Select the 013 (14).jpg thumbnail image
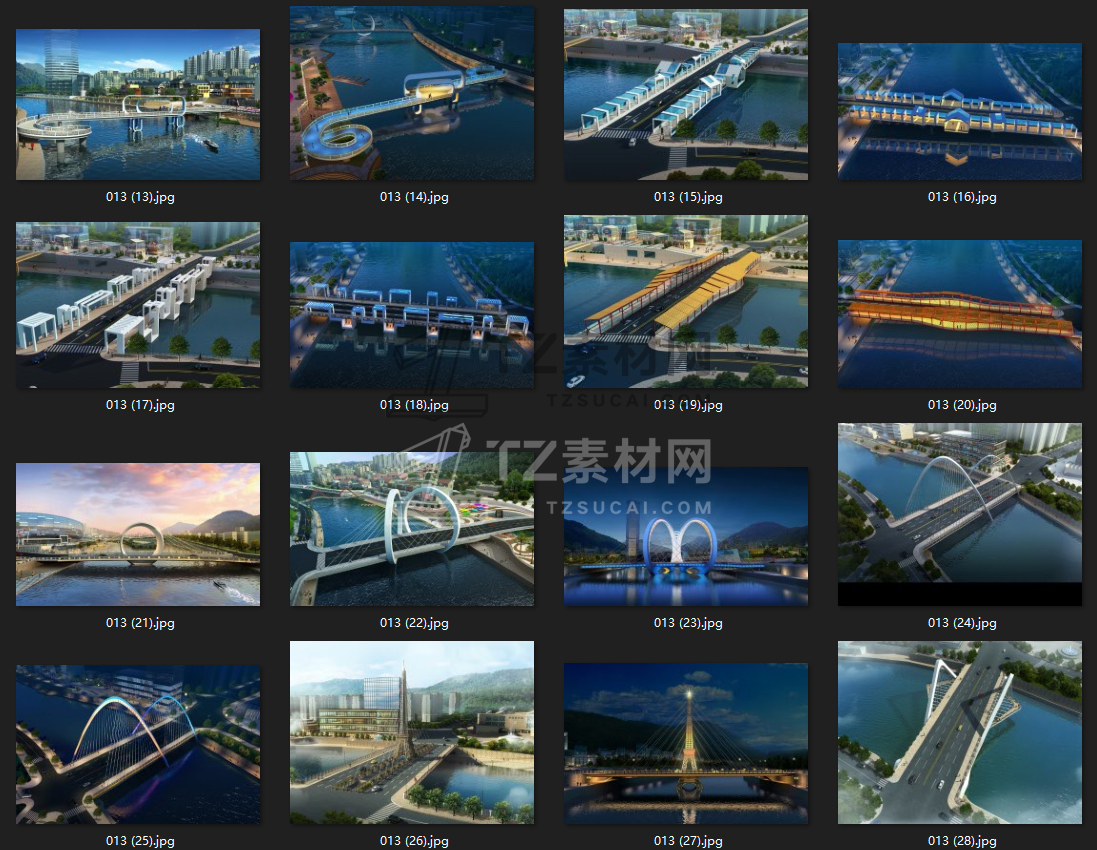1097x850 pixels. [x=412, y=93]
